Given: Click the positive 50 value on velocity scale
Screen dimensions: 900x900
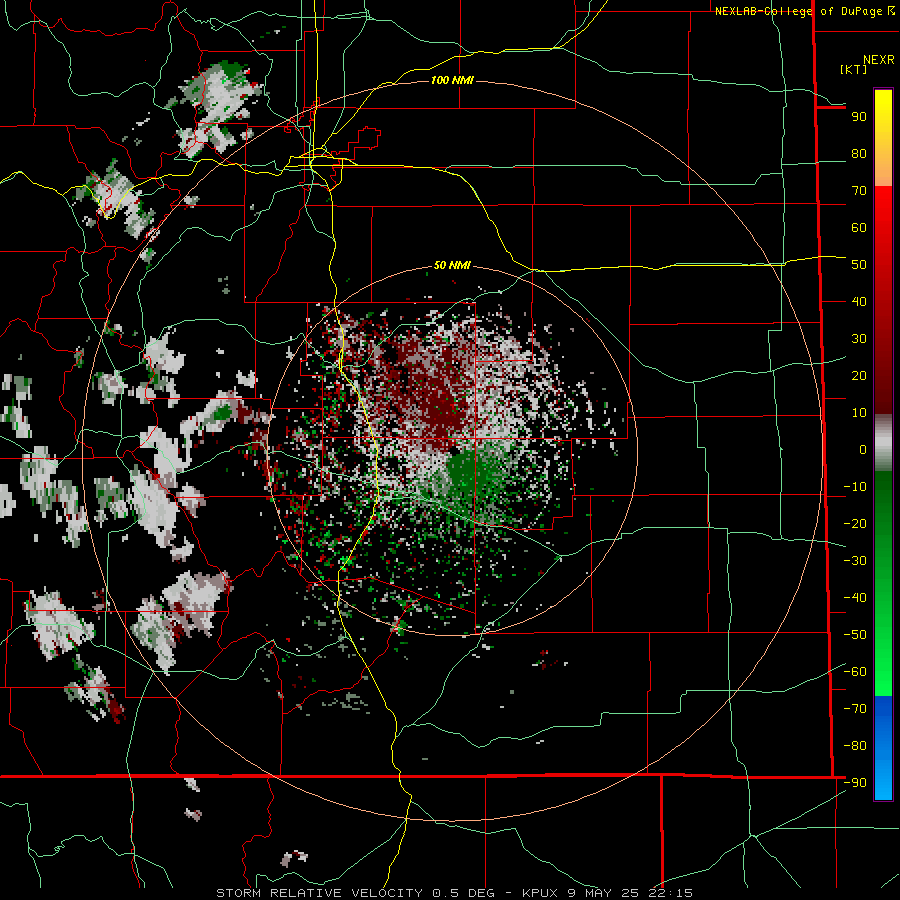Looking at the screenshot, I should 859,265.
